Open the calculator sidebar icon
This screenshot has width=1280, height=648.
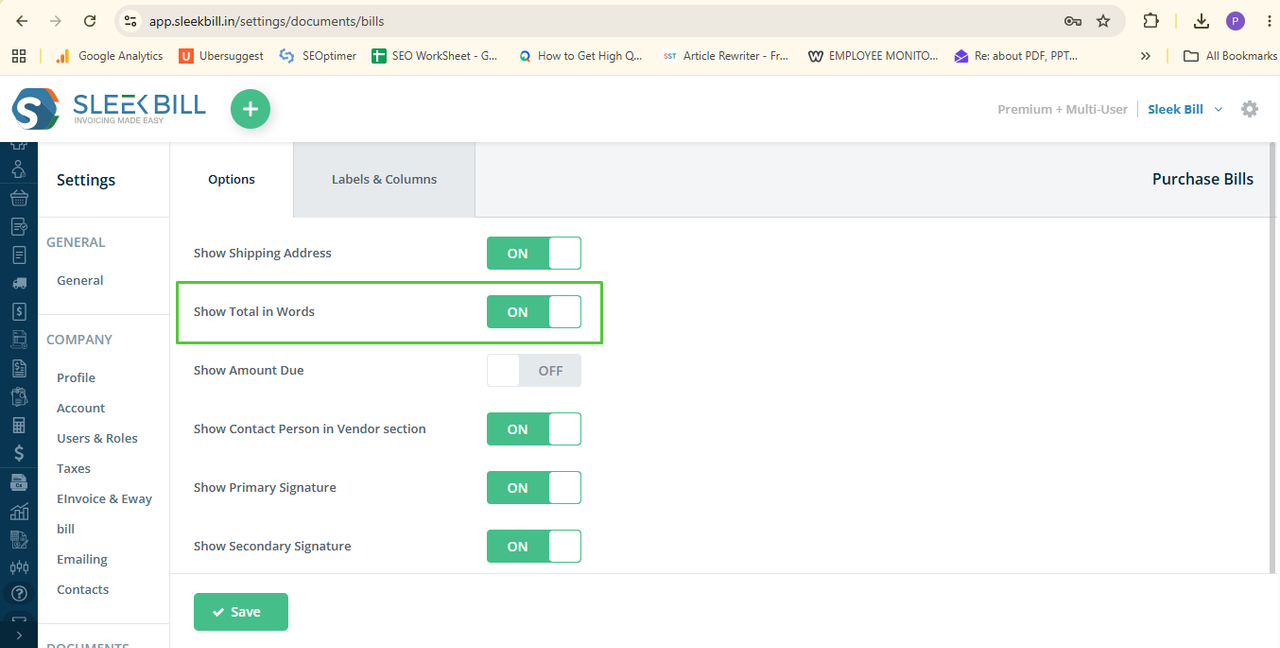point(18,425)
